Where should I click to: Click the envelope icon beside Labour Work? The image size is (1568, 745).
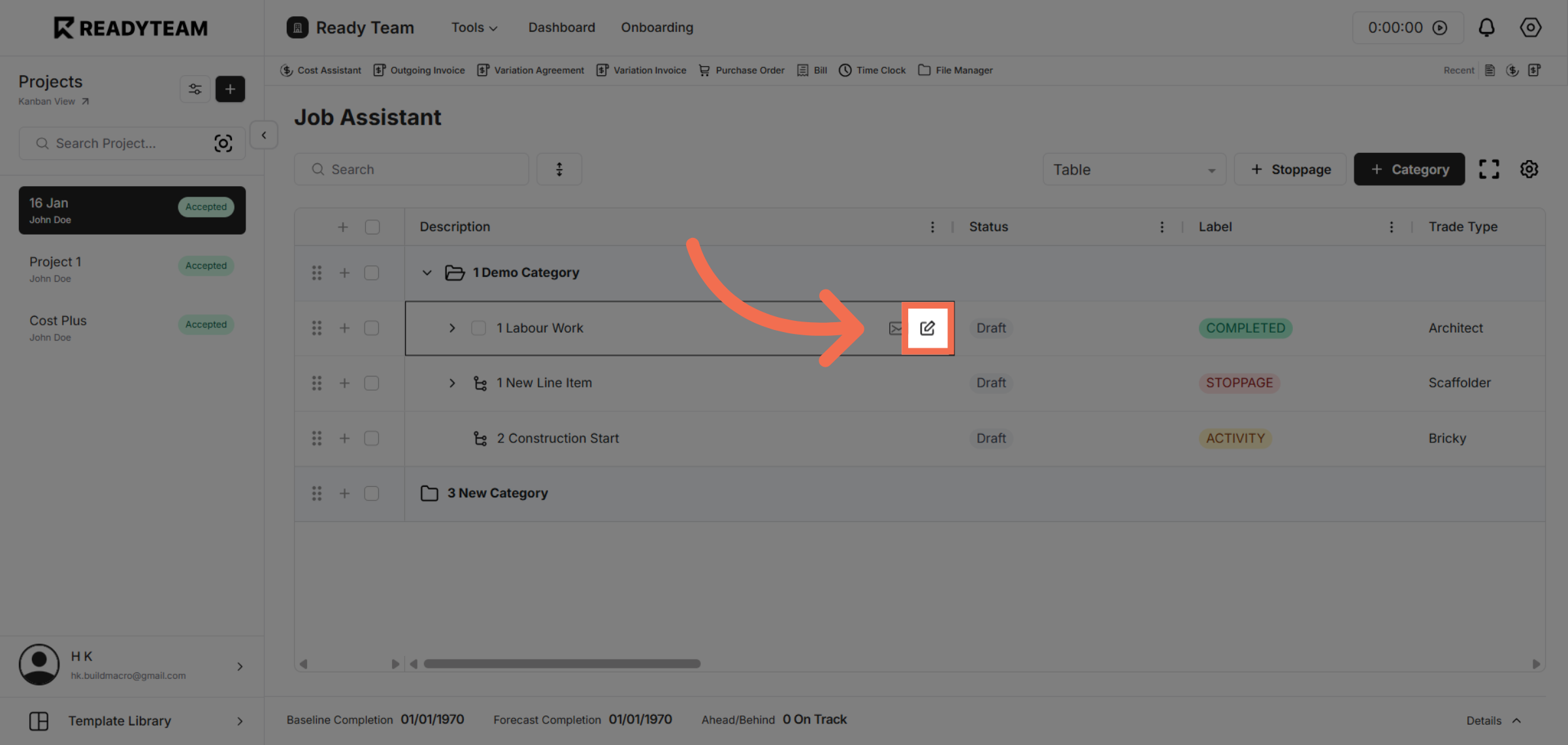pos(896,328)
